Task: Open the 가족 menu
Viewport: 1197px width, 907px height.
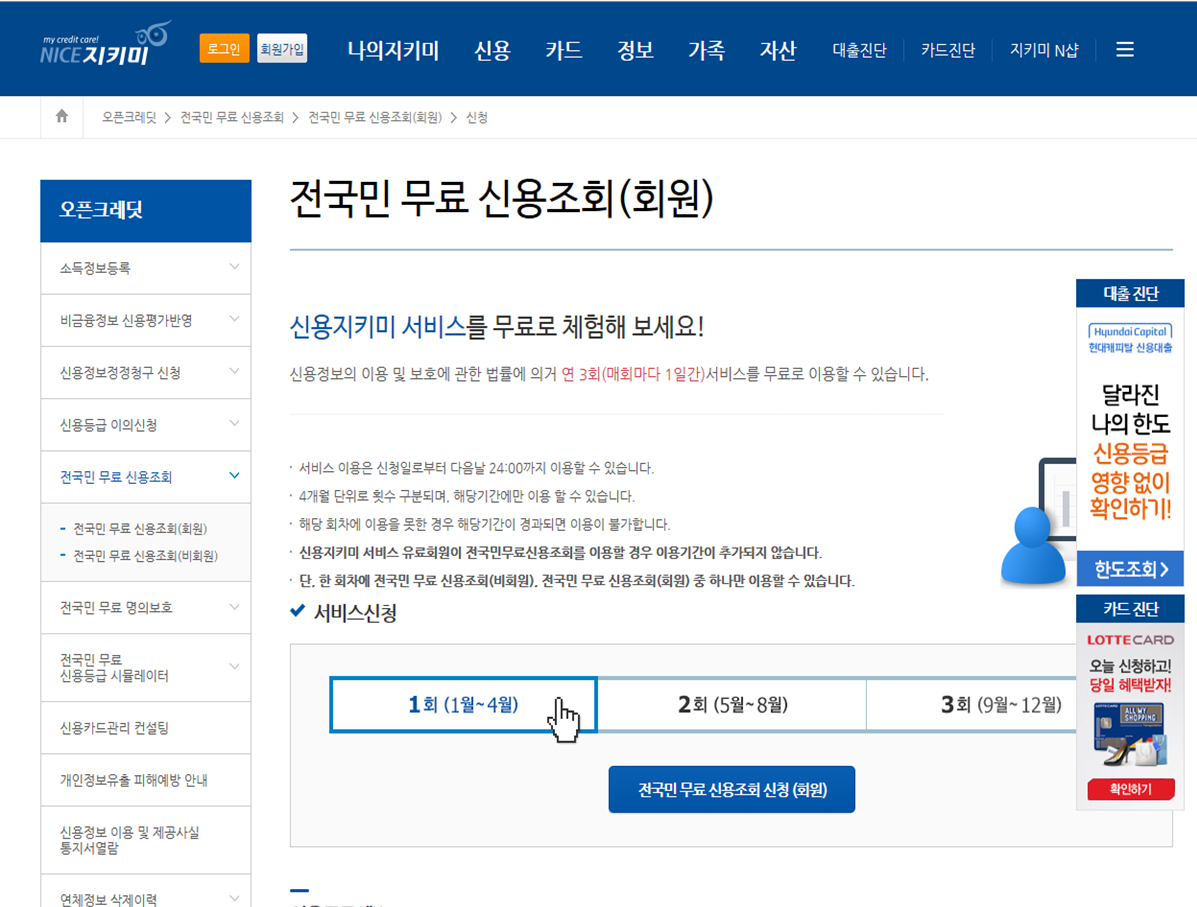Action: 706,50
